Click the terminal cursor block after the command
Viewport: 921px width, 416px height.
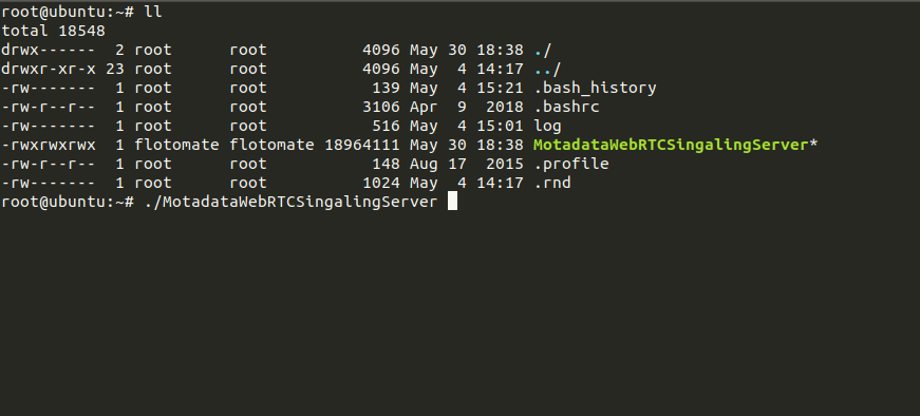click(452, 202)
